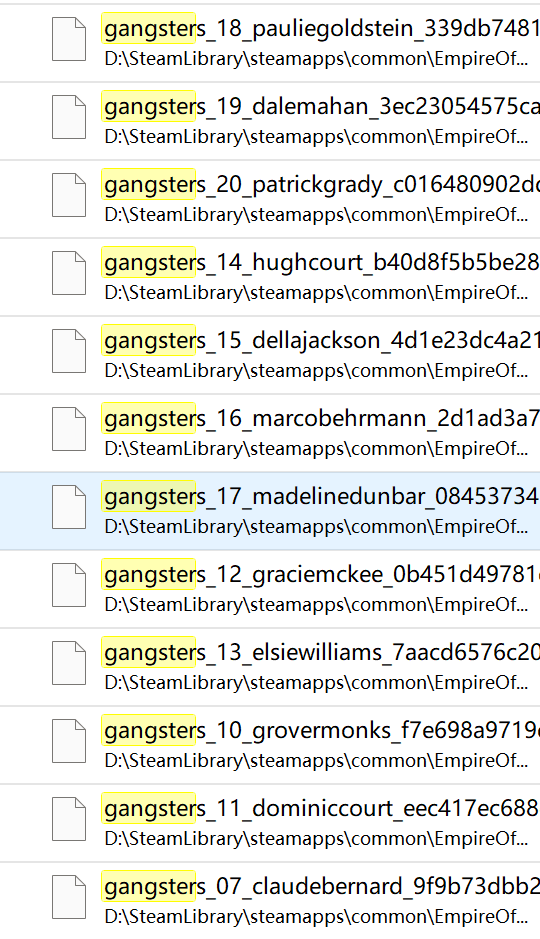540x939 pixels.
Task: Select file name gangsters_07_claudebernard
Action: tap(321, 887)
